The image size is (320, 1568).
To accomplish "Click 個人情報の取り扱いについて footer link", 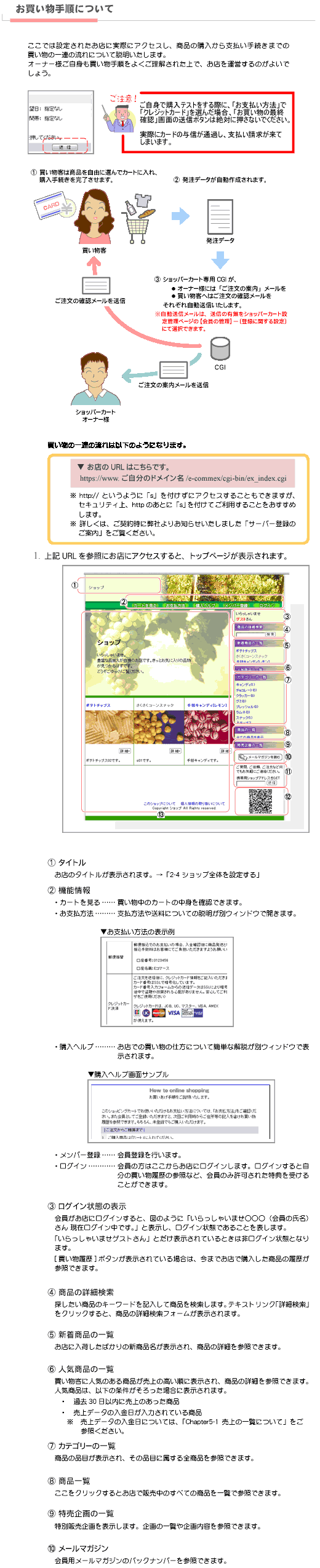I will [202, 803].
